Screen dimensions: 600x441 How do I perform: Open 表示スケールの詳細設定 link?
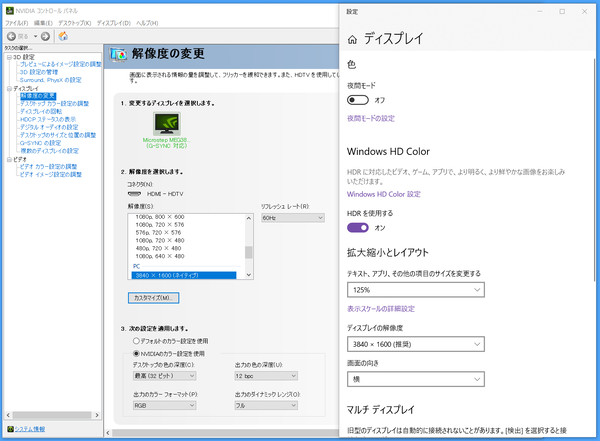[381, 309]
